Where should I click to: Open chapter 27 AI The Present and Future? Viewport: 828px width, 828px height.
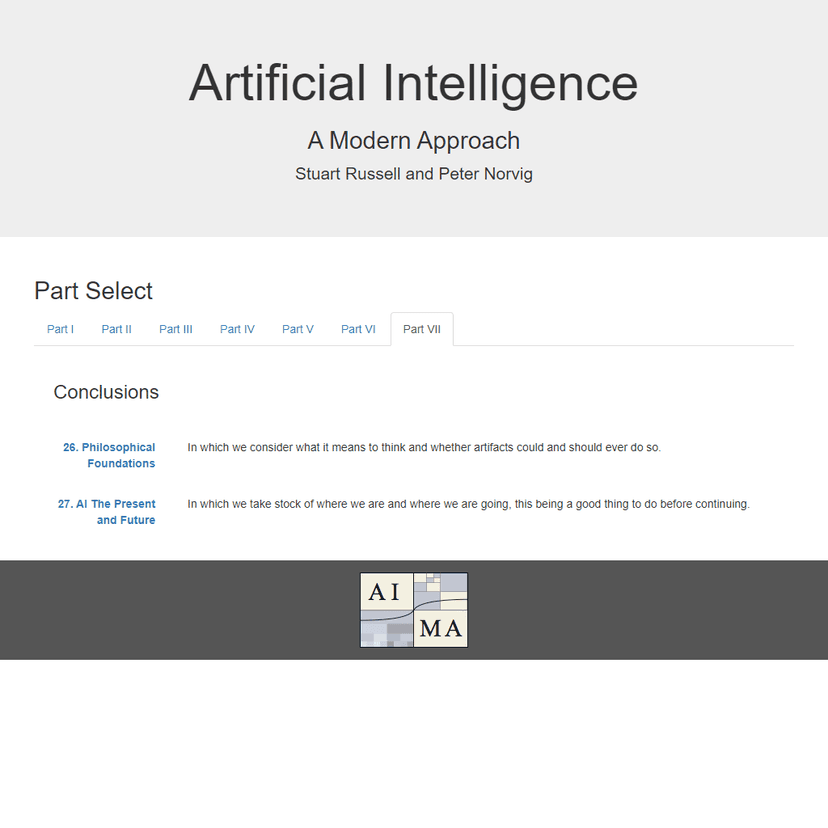click(x=106, y=511)
